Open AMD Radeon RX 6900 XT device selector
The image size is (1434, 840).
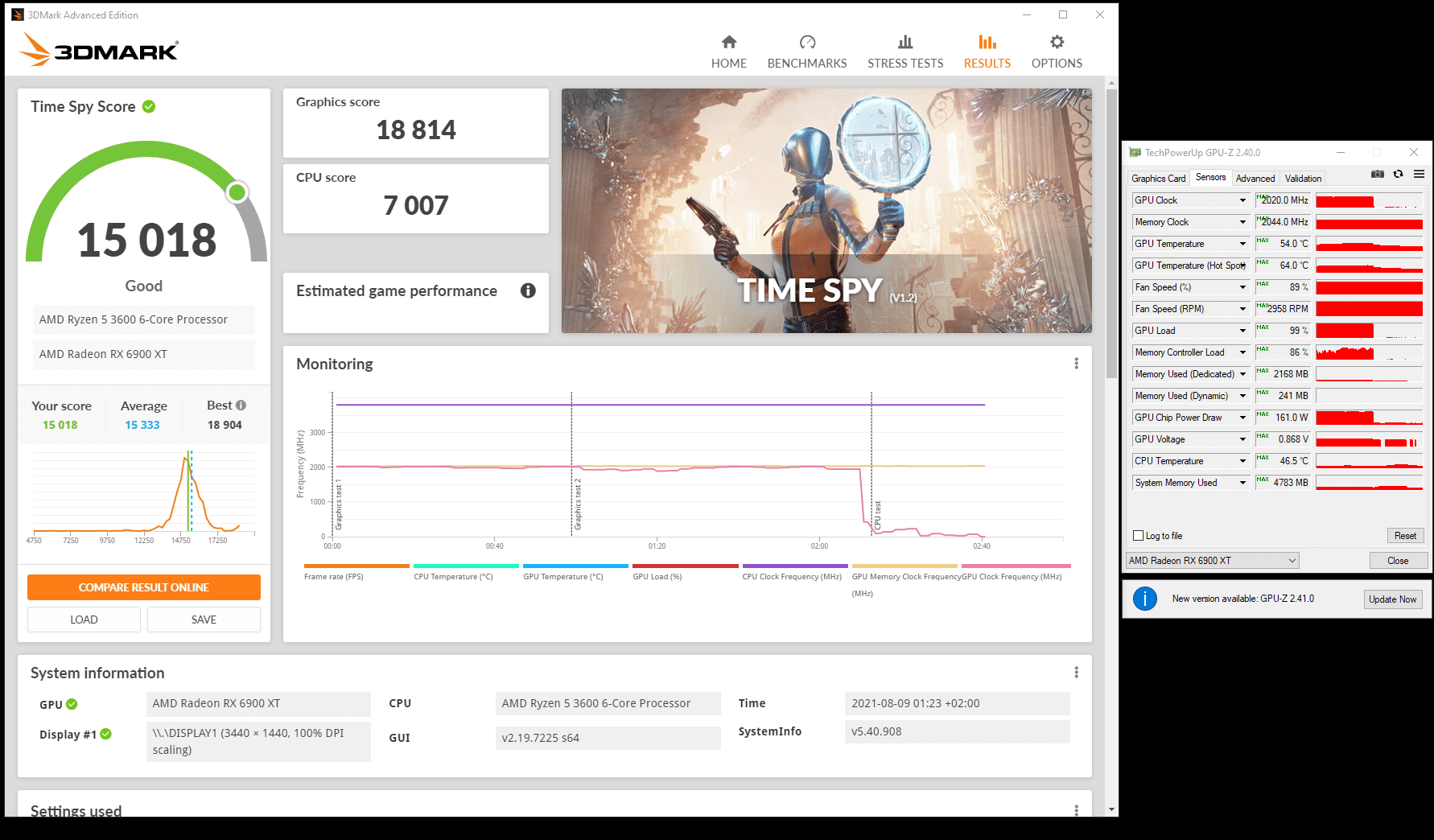click(1213, 561)
